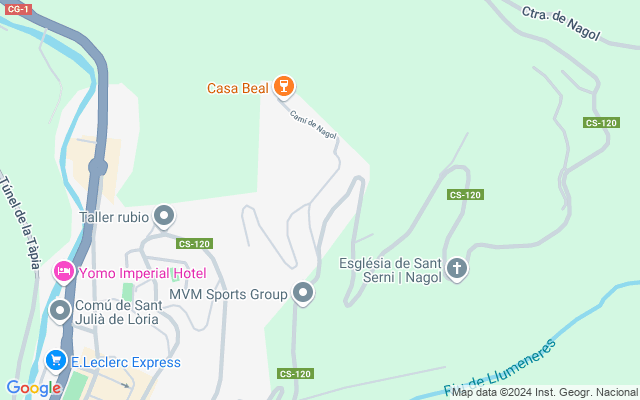Click the CS-120 shield near Taller rubio
The image size is (640, 400).
pyautogui.click(x=194, y=244)
